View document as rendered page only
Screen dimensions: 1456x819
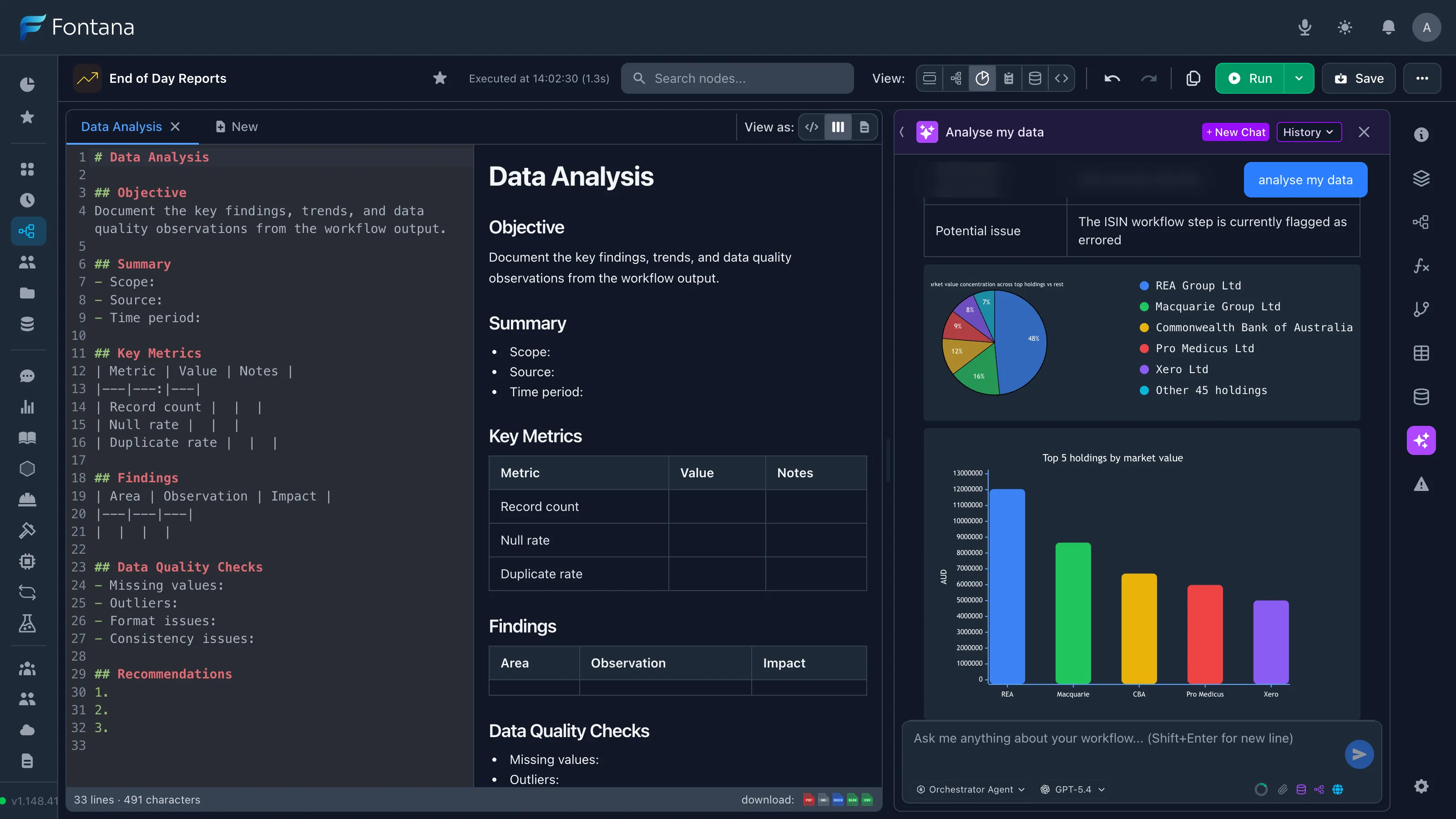point(864,126)
